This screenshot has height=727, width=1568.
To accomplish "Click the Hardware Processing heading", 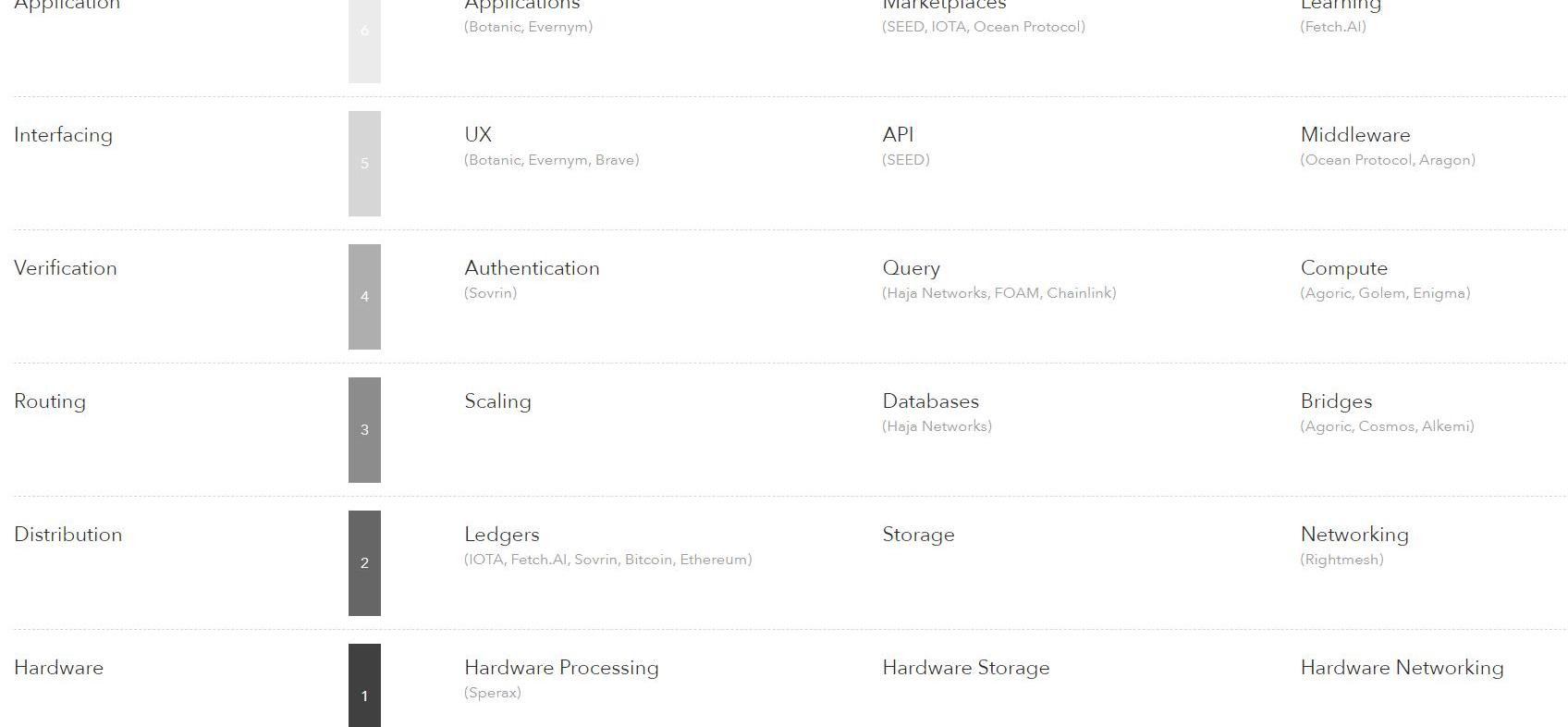I will coord(561,668).
